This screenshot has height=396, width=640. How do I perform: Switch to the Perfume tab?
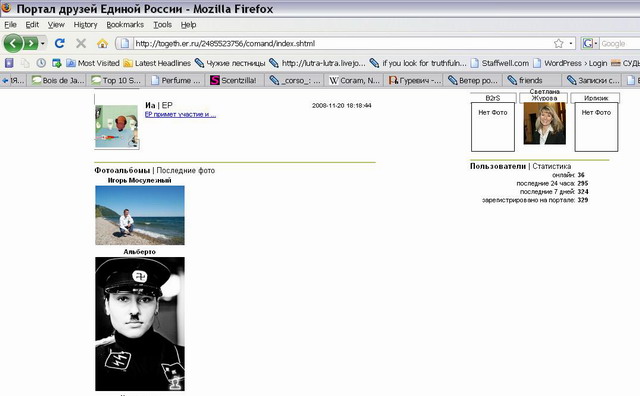coord(176,80)
